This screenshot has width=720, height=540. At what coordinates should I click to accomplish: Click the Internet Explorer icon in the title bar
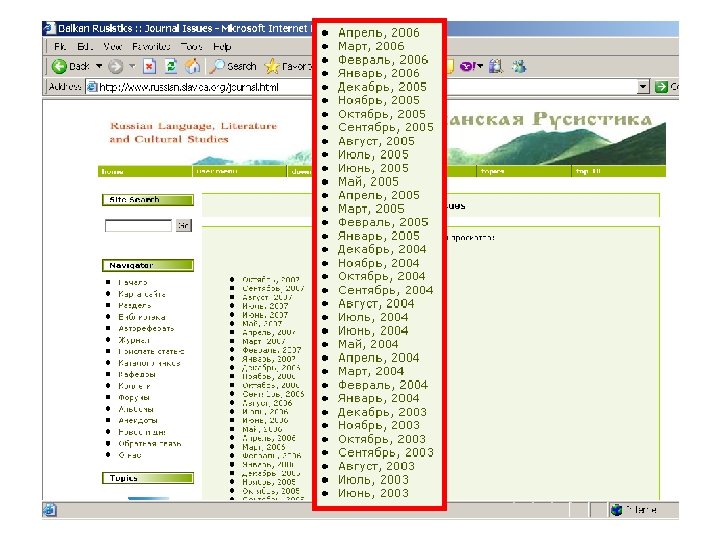pyautogui.click(x=50, y=28)
